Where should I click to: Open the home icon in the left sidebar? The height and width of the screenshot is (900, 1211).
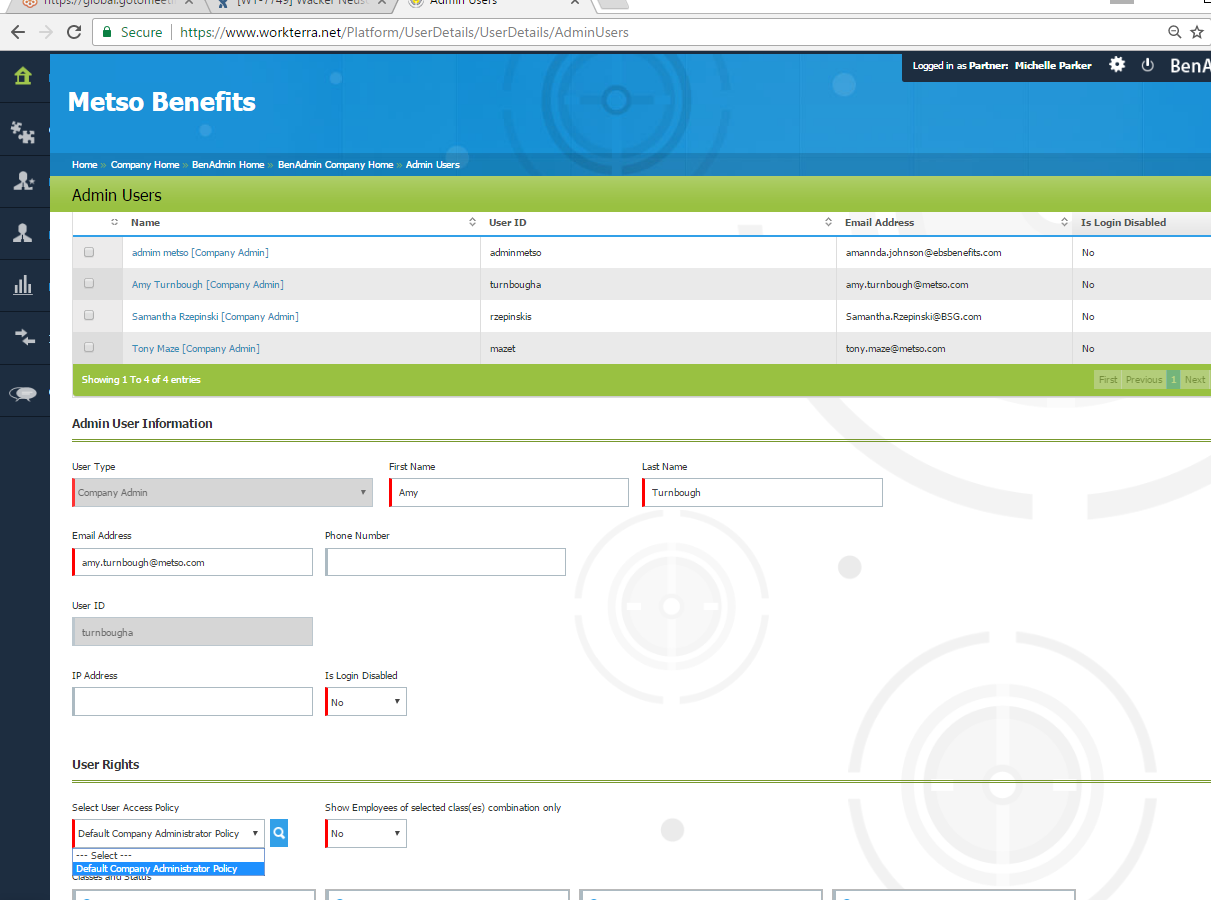point(23,76)
